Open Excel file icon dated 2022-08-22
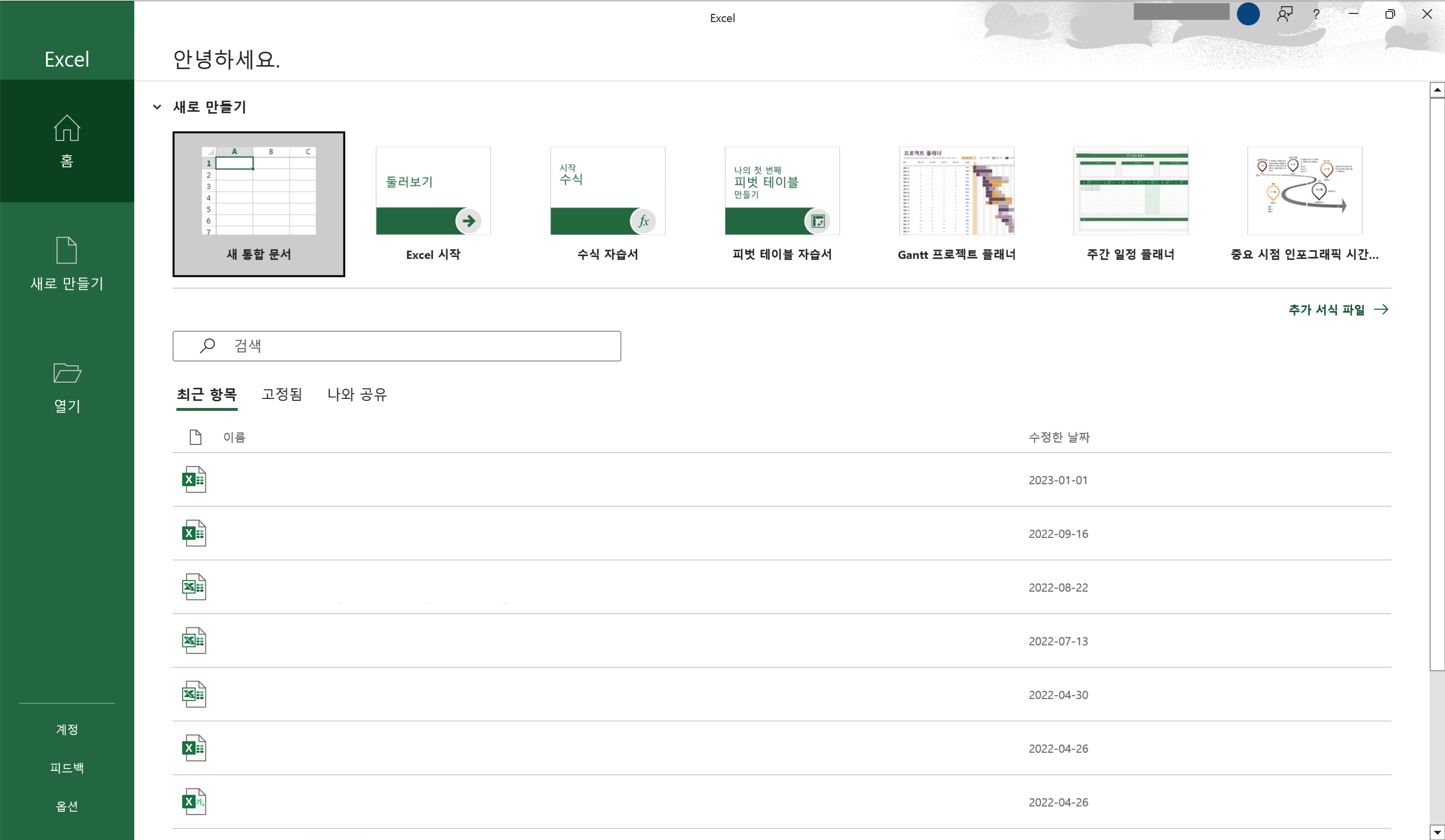1445x840 pixels. (194, 587)
